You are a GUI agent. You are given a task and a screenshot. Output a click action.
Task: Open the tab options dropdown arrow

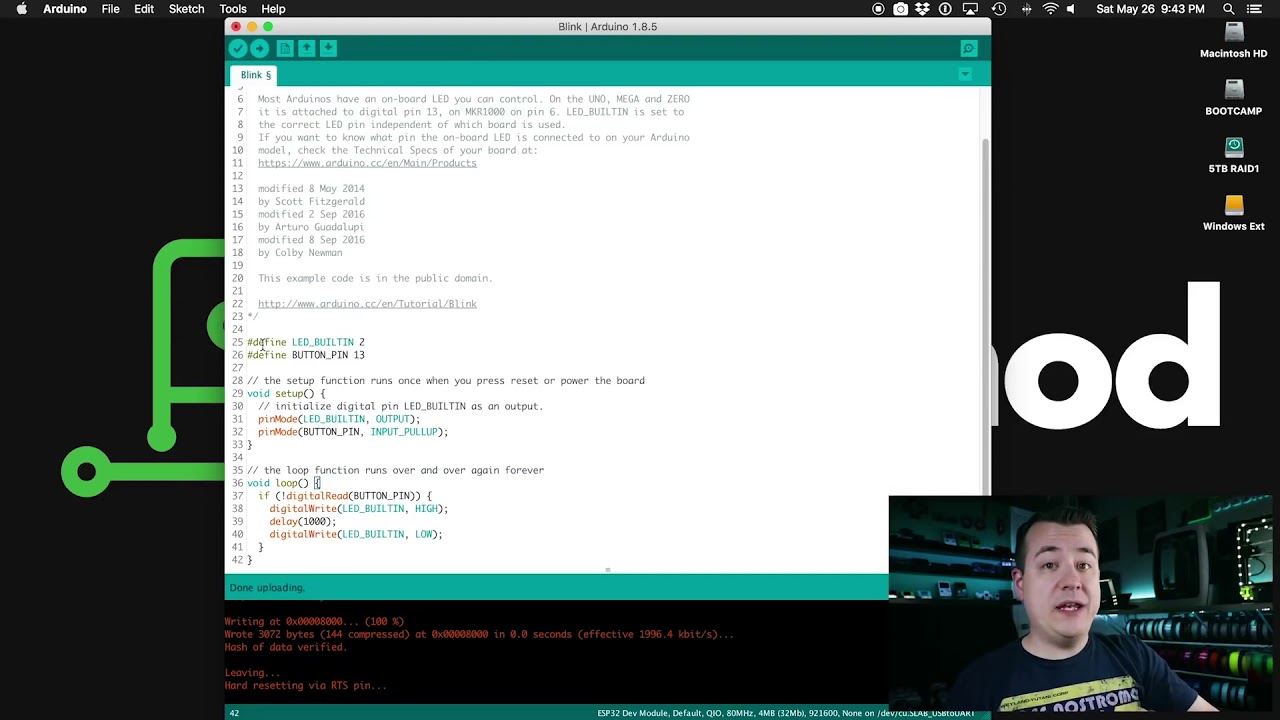[965, 75]
